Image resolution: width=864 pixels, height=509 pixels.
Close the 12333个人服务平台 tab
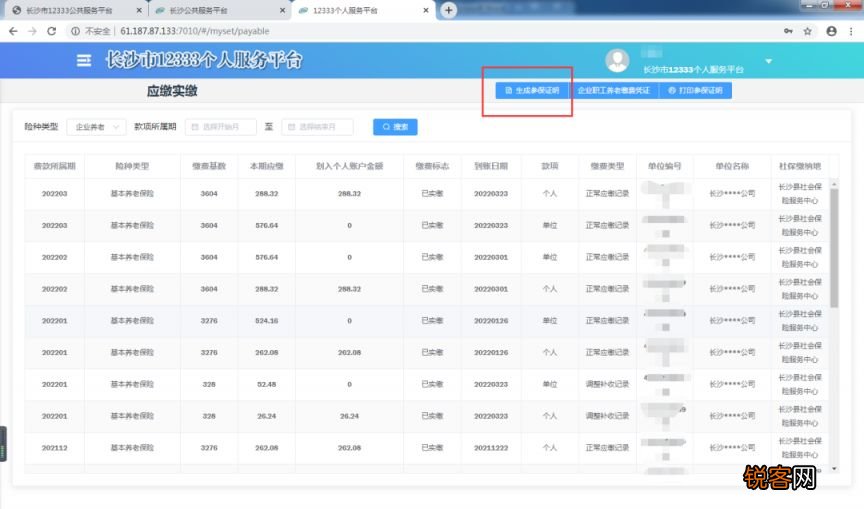pos(426,10)
